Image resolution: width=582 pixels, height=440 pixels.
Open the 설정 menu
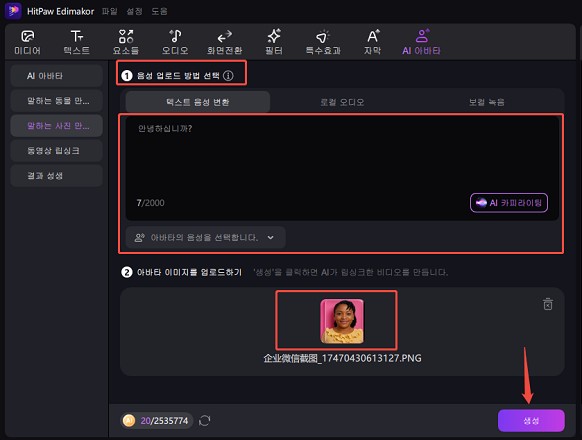[x=134, y=12]
